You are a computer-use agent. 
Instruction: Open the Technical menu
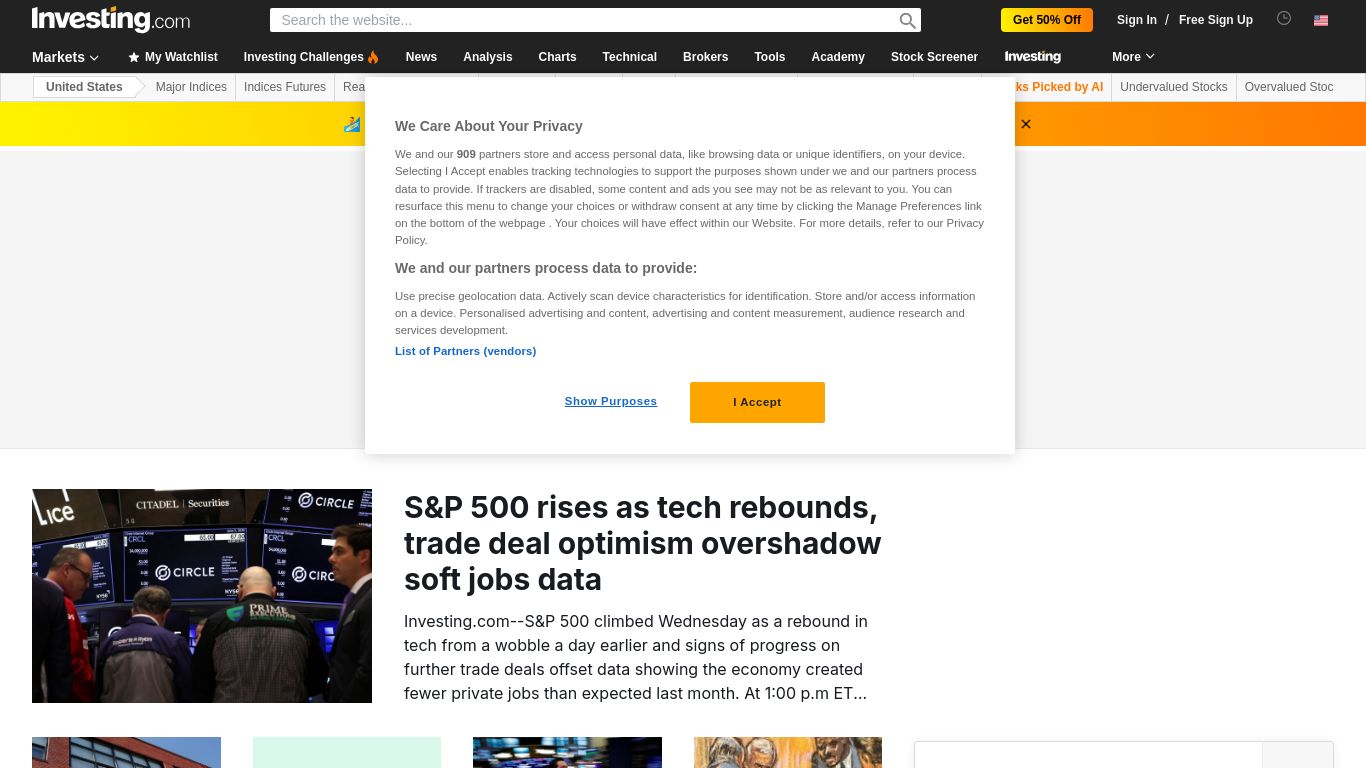click(629, 57)
